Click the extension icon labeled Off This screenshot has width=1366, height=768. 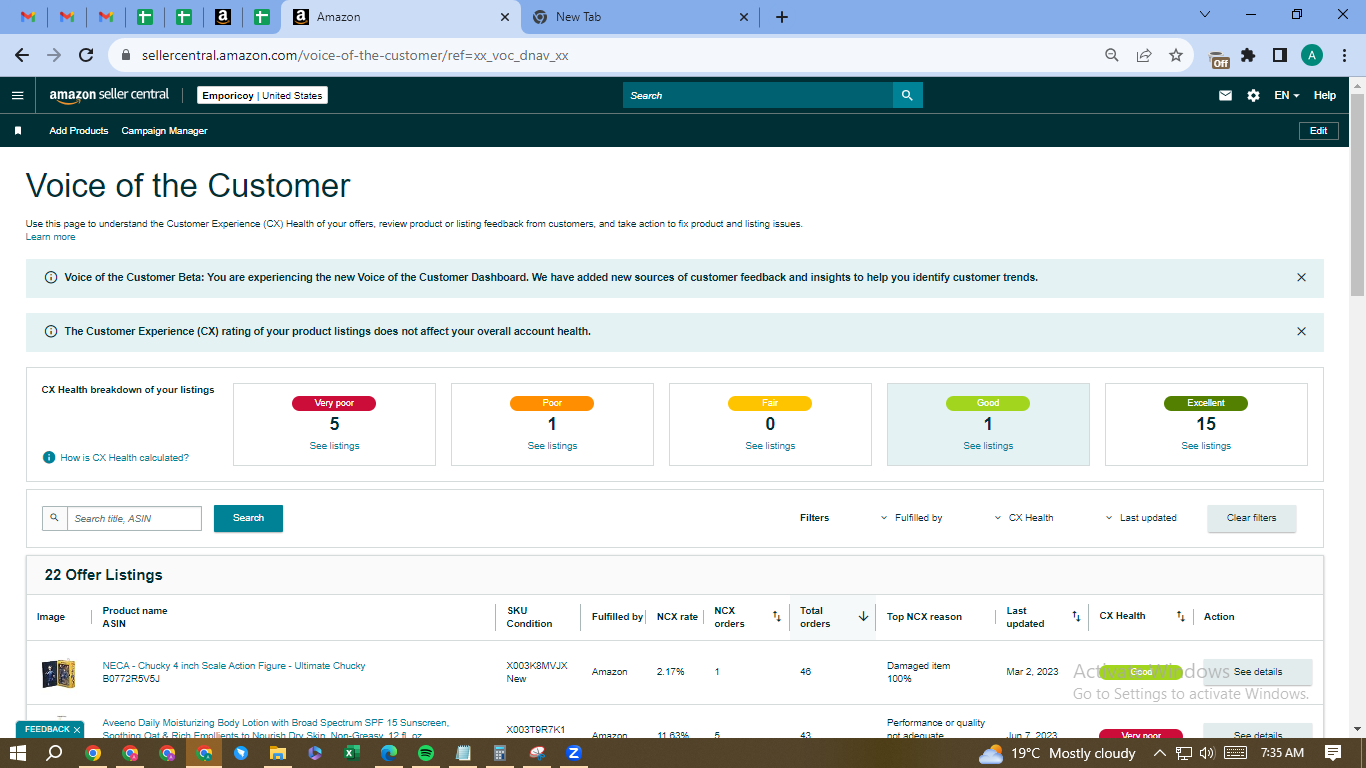pyautogui.click(x=1218, y=58)
